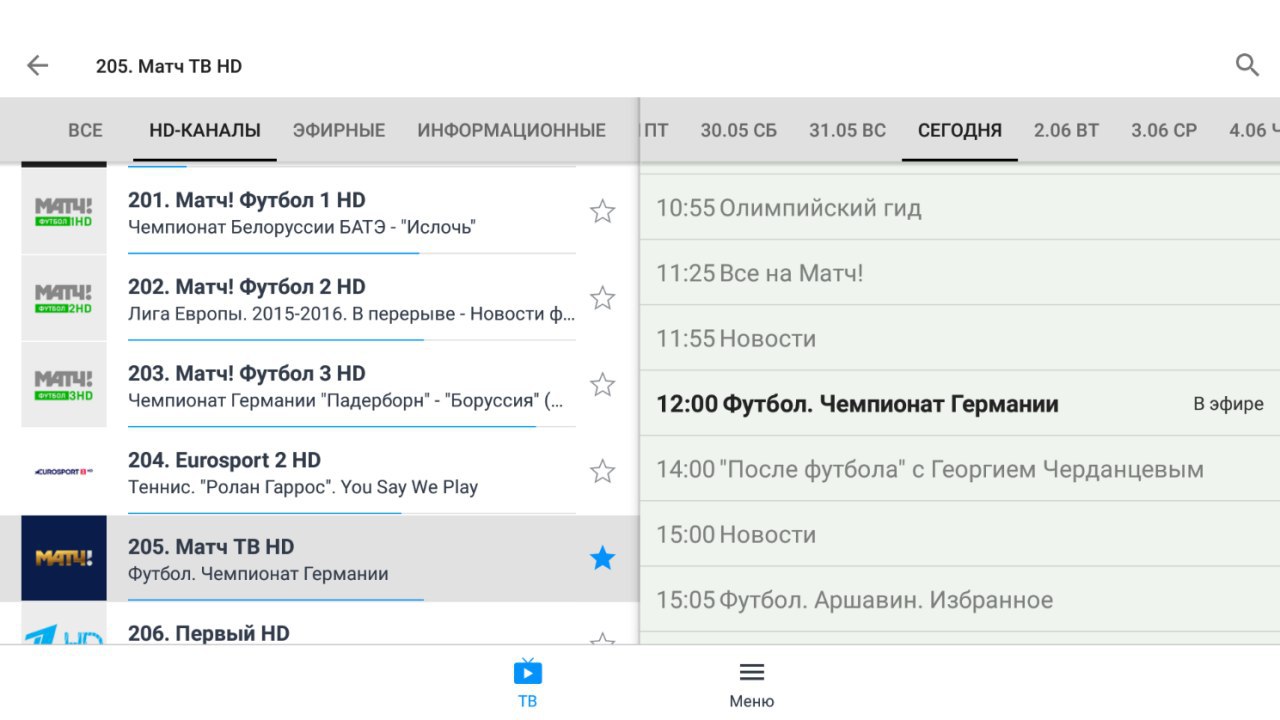Screen dimensions: 1280x720
Task: Unfavorite 205. Матч ТВ HD star
Action: tap(602, 558)
